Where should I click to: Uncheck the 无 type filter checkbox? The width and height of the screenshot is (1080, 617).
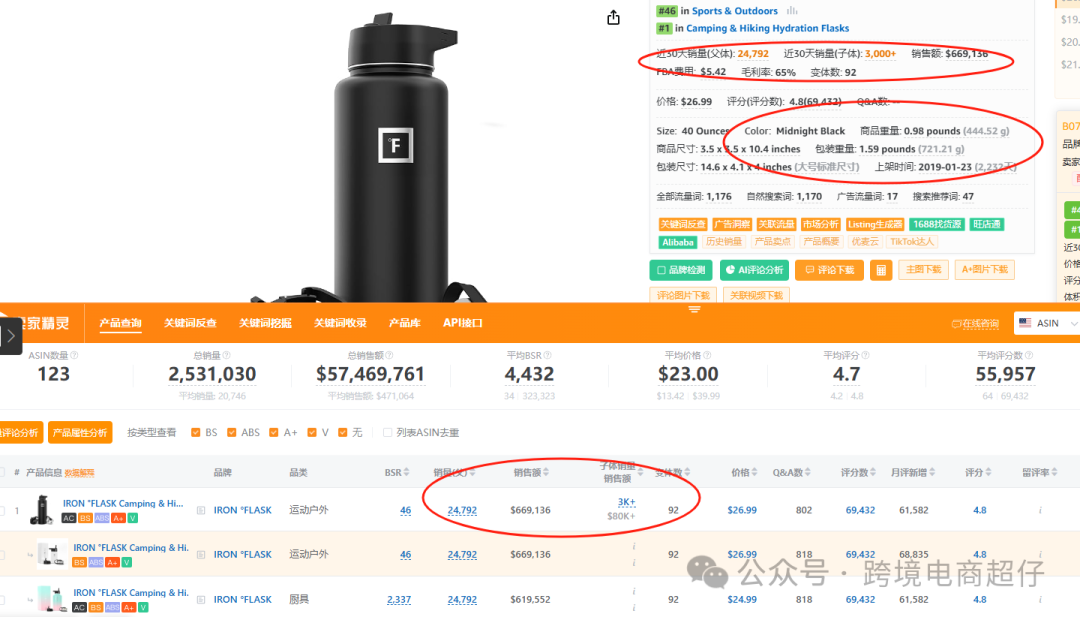[342, 432]
